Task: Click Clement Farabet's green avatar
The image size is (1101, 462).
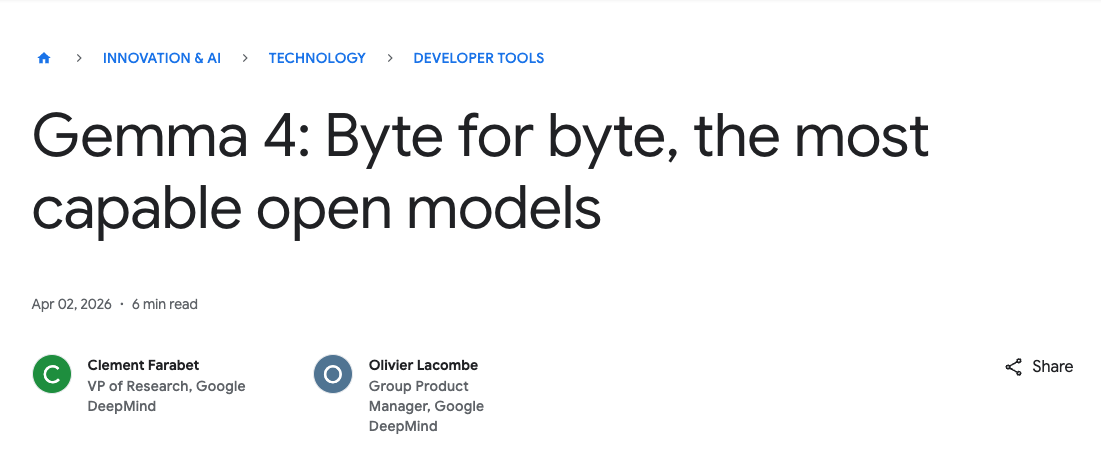Action: [52, 374]
